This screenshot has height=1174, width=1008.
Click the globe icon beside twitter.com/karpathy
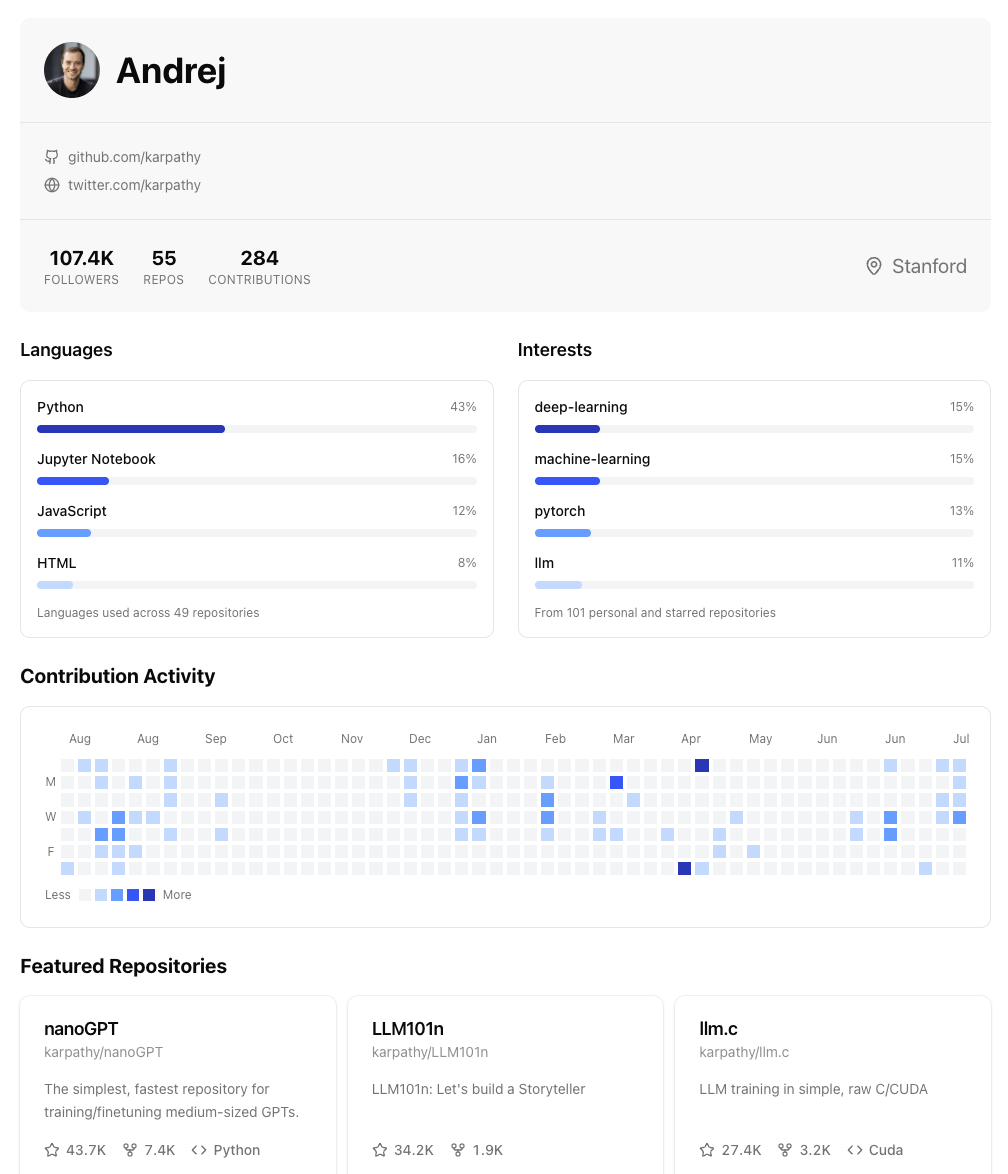(x=52, y=185)
